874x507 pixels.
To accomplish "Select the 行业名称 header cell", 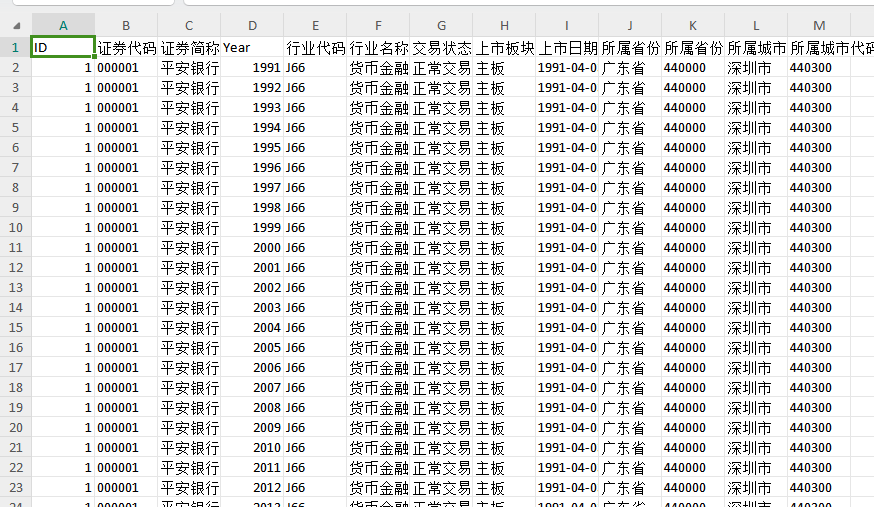I will pos(378,47).
